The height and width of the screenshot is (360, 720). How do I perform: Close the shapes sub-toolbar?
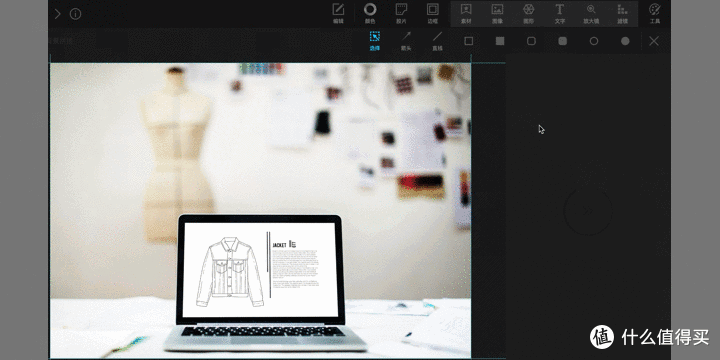click(x=654, y=41)
